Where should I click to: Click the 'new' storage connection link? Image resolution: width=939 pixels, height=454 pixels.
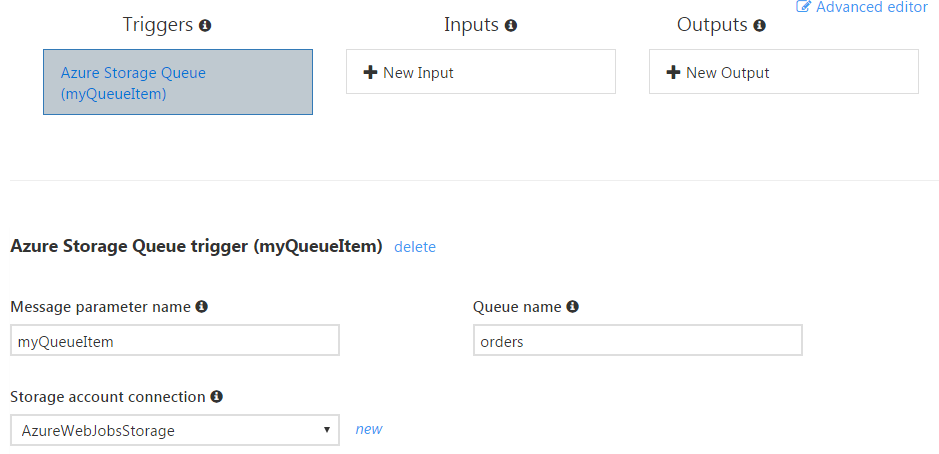click(x=369, y=429)
